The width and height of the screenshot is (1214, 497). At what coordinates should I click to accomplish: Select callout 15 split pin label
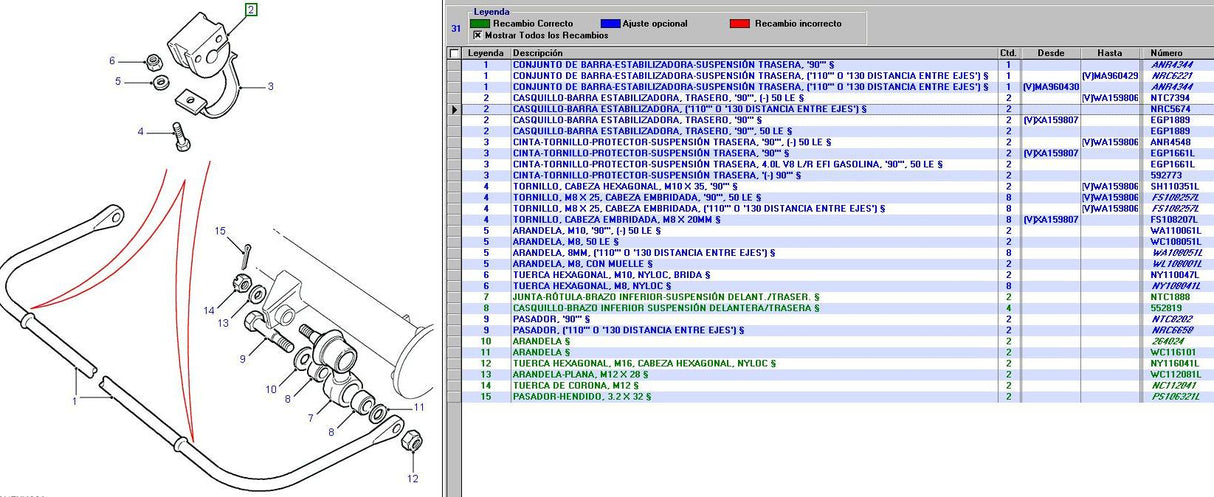221,232
